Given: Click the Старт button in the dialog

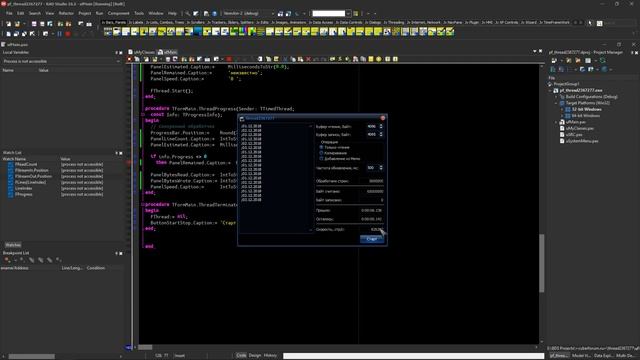Looking at the screenshot, I should (372, 239).
